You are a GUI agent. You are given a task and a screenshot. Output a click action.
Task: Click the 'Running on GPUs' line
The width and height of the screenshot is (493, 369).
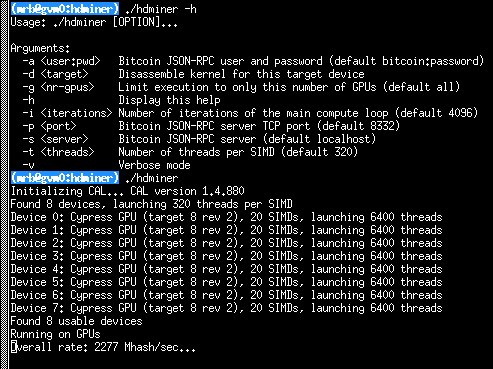[x=55, y=334]
